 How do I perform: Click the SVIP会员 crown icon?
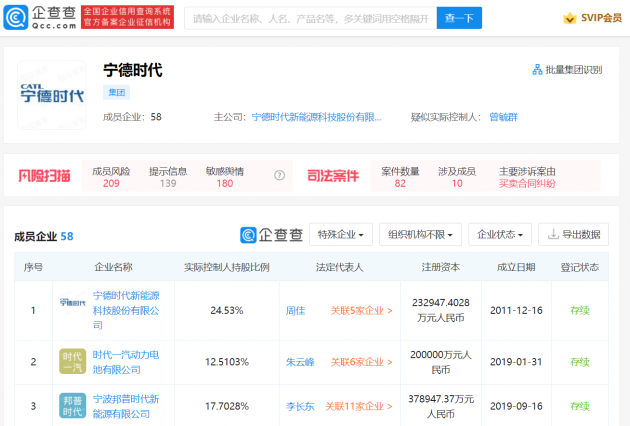pos(570,18)
